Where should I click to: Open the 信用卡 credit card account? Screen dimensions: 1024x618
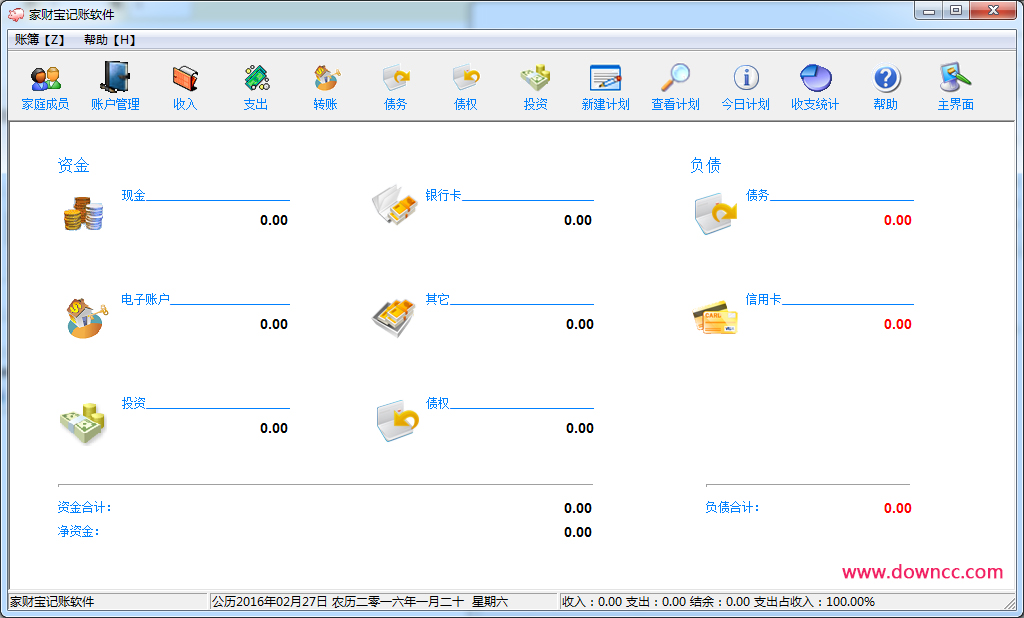(713, 317)
